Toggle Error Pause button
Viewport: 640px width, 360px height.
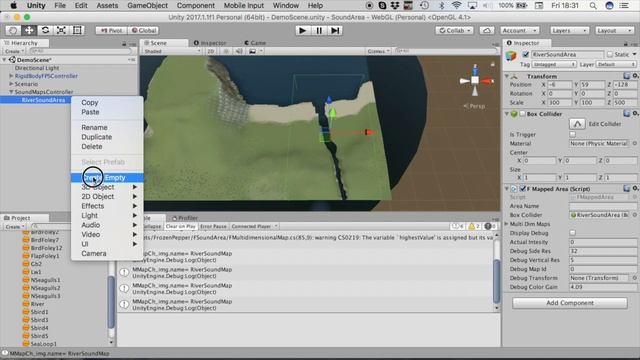pyautogui.click(x=213, y=226)
